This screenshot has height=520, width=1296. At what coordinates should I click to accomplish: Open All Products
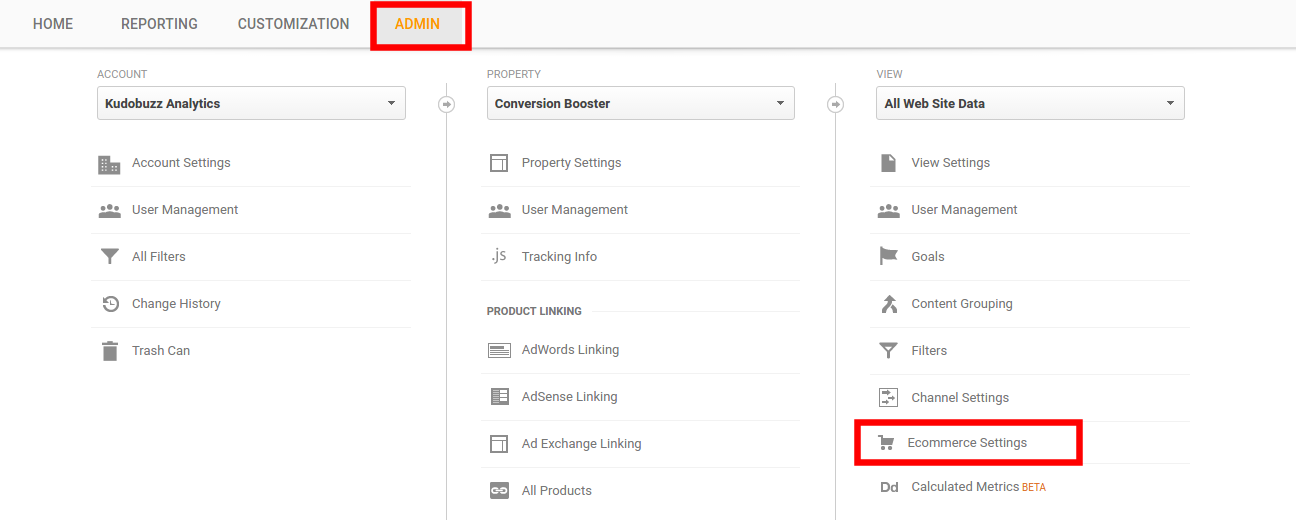(x=556, y=491)
